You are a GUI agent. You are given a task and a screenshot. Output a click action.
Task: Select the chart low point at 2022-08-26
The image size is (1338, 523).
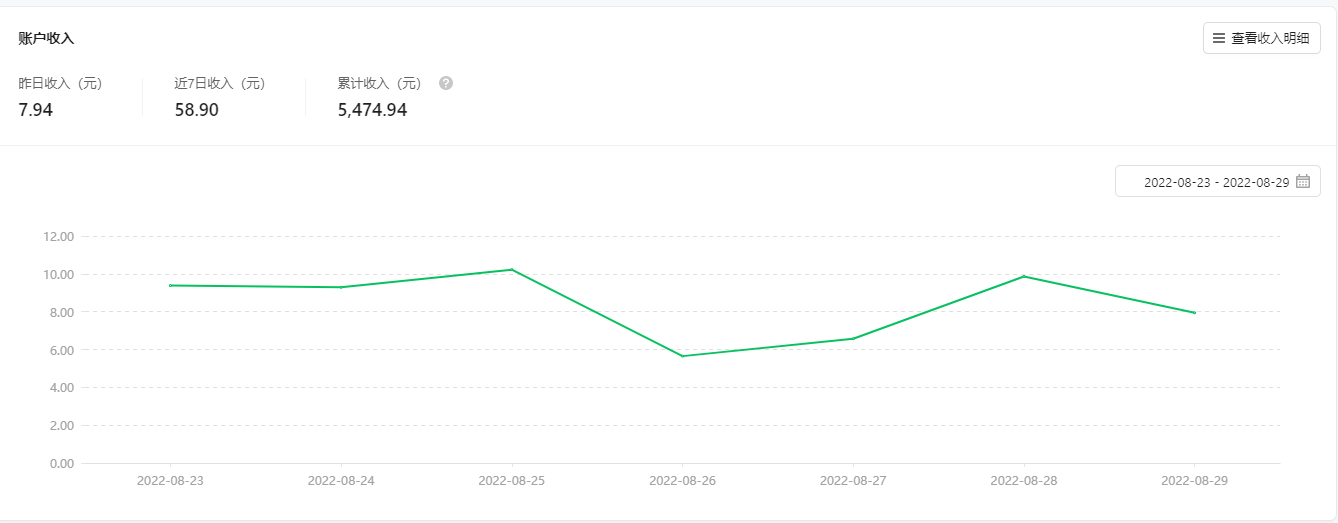click(x=683, y=356)
